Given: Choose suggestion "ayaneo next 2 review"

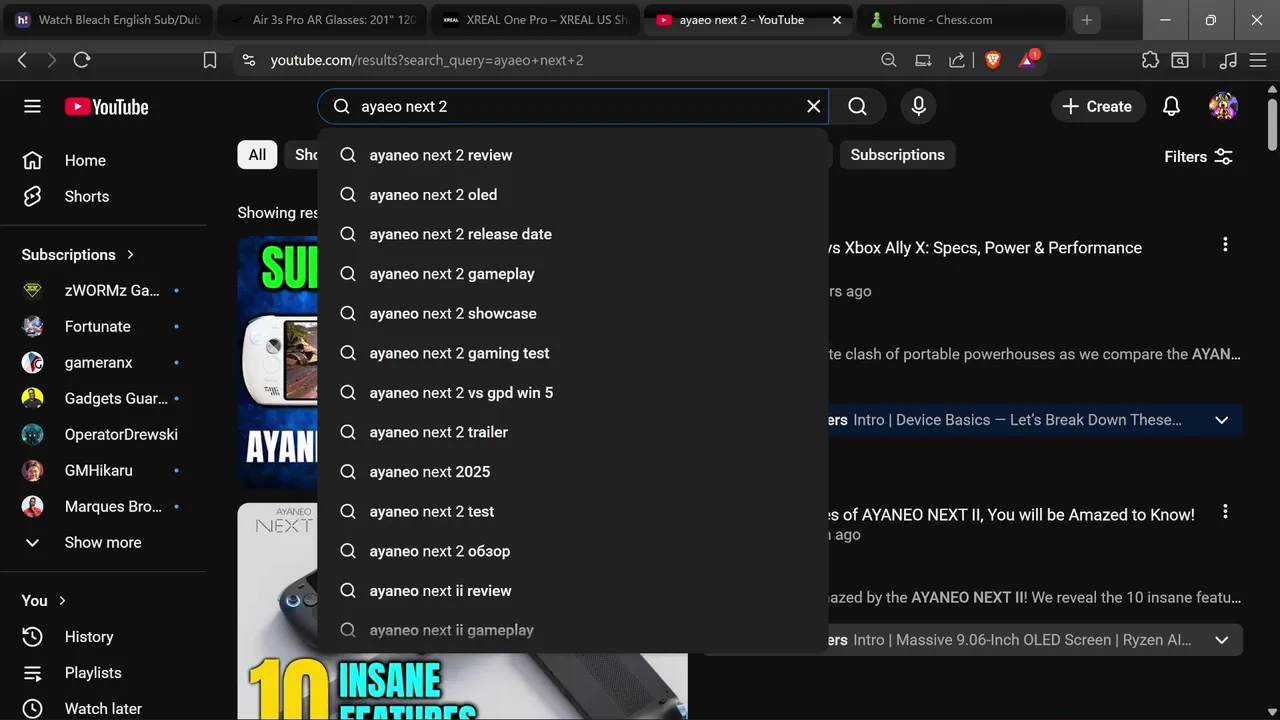Looking at the screenshot, I should point(573,155).
